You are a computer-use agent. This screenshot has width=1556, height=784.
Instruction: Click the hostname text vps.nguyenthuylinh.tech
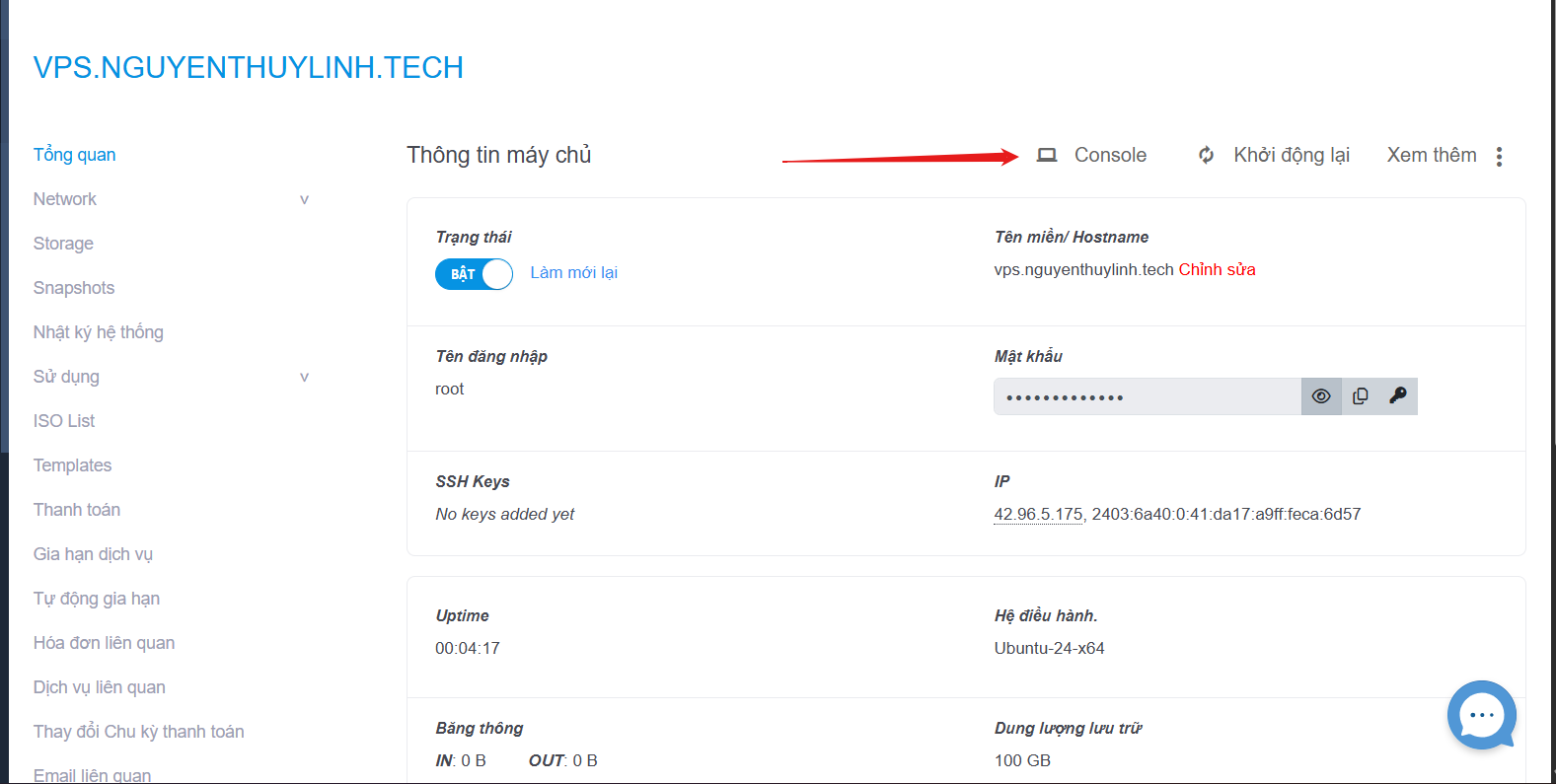coord(1083,269)
